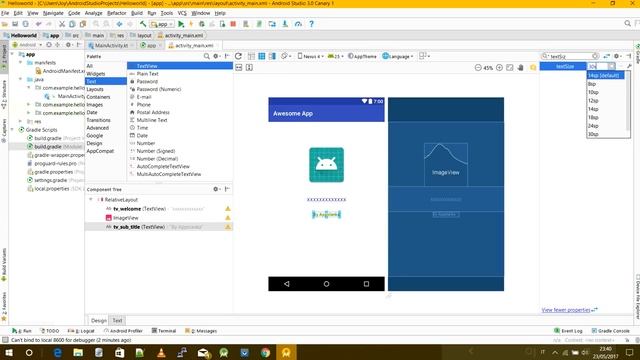Select Design plus Blueprint view icon
640x360 pixels.
coord(272,56)
